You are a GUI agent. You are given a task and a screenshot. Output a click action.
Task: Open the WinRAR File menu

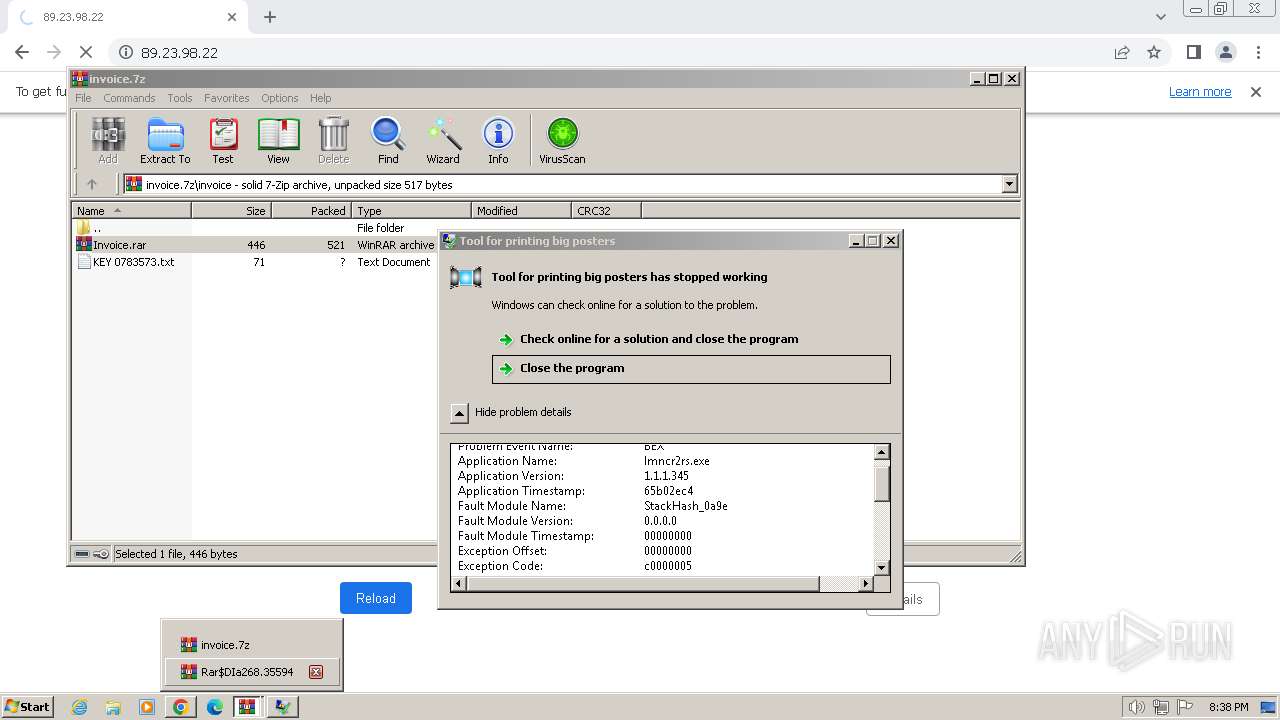(83, 98)
